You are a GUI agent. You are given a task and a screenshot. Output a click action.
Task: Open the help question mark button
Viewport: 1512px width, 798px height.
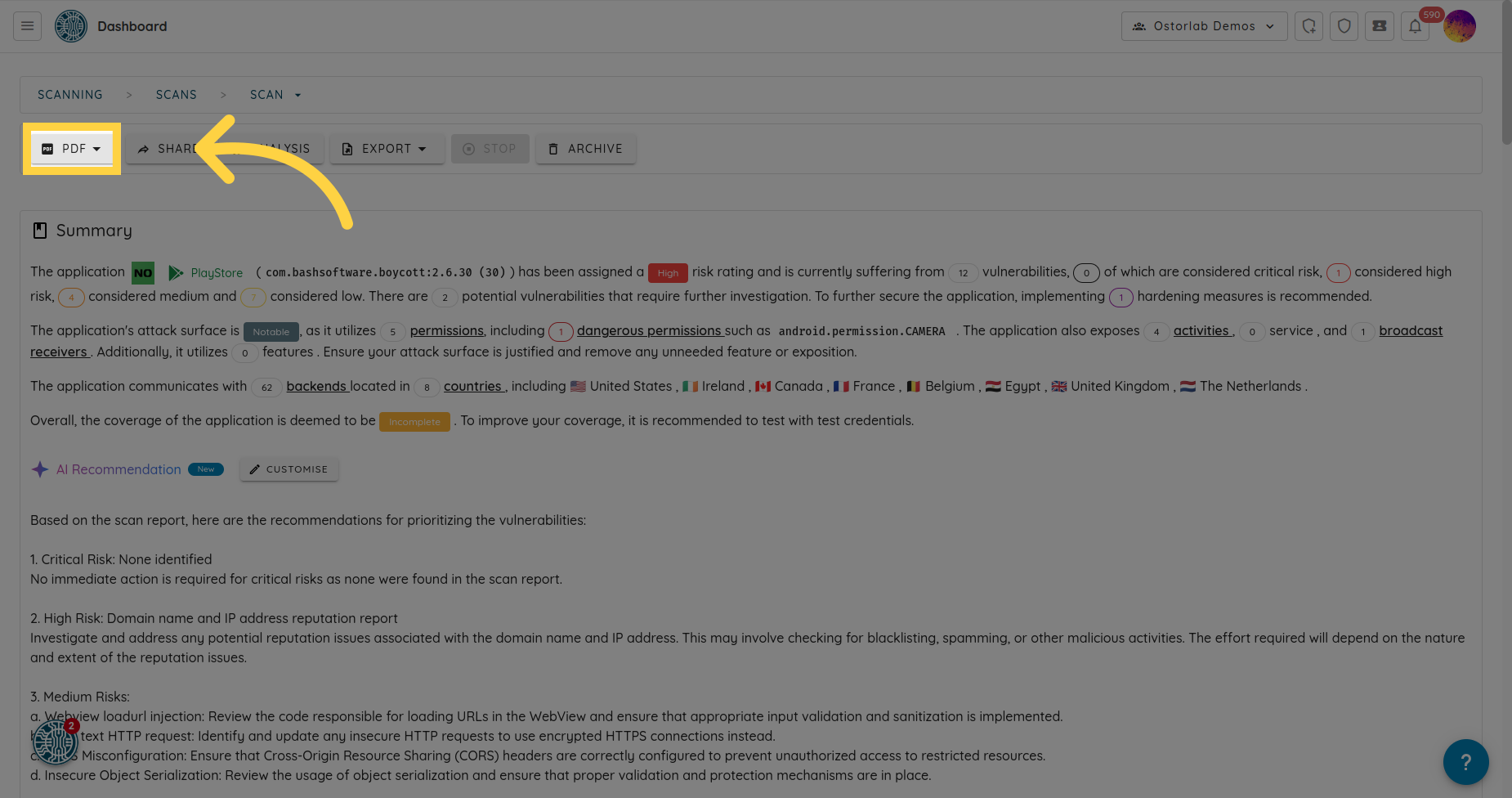pyautogui.click(x=1465, y=762)
